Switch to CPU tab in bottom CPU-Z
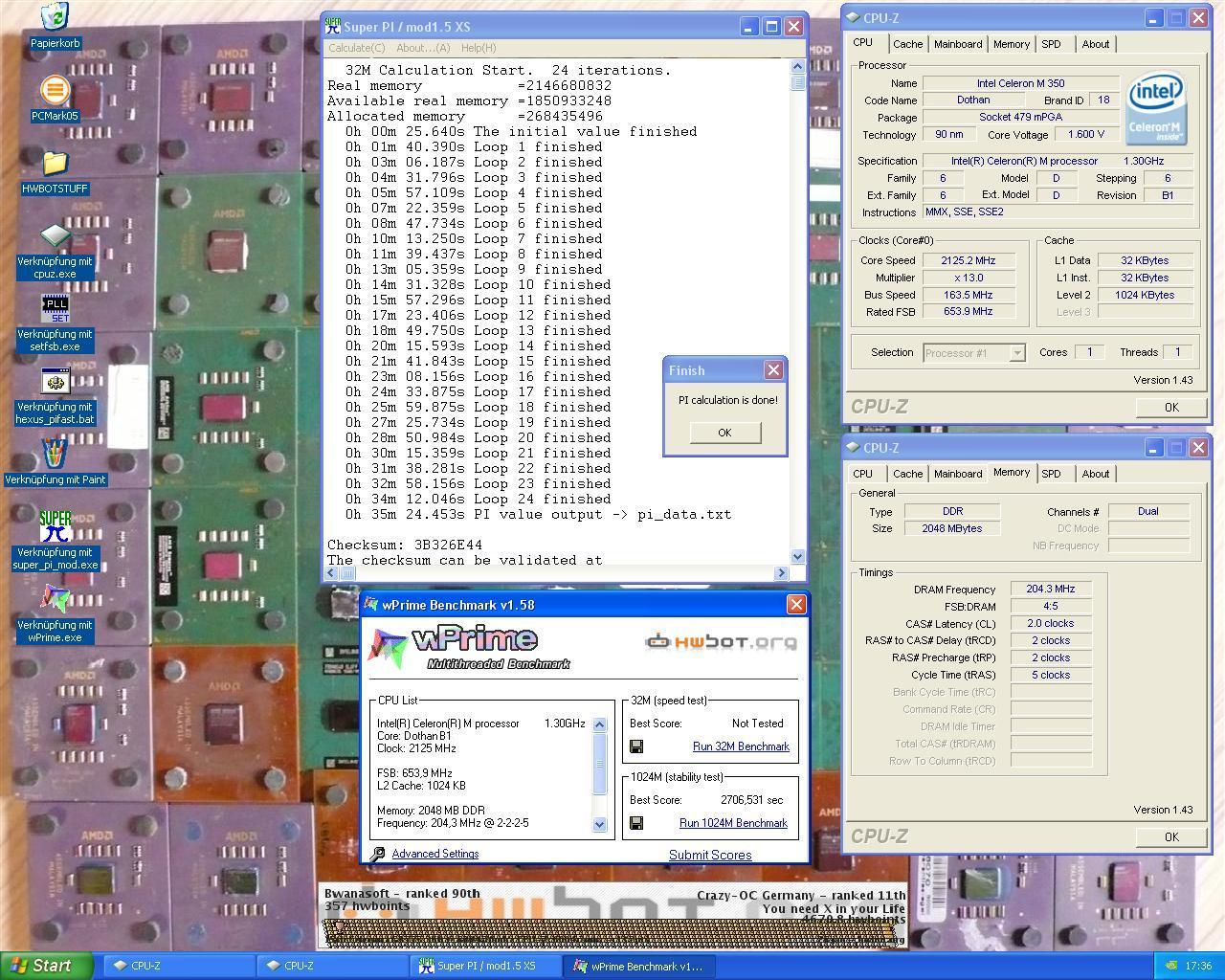Image resolution: width=1225 pixels, height=980 pixels. point(862,474)
